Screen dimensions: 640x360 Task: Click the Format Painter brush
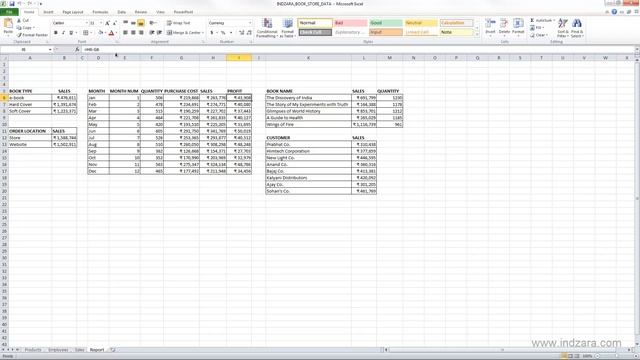tap(19, 35)
